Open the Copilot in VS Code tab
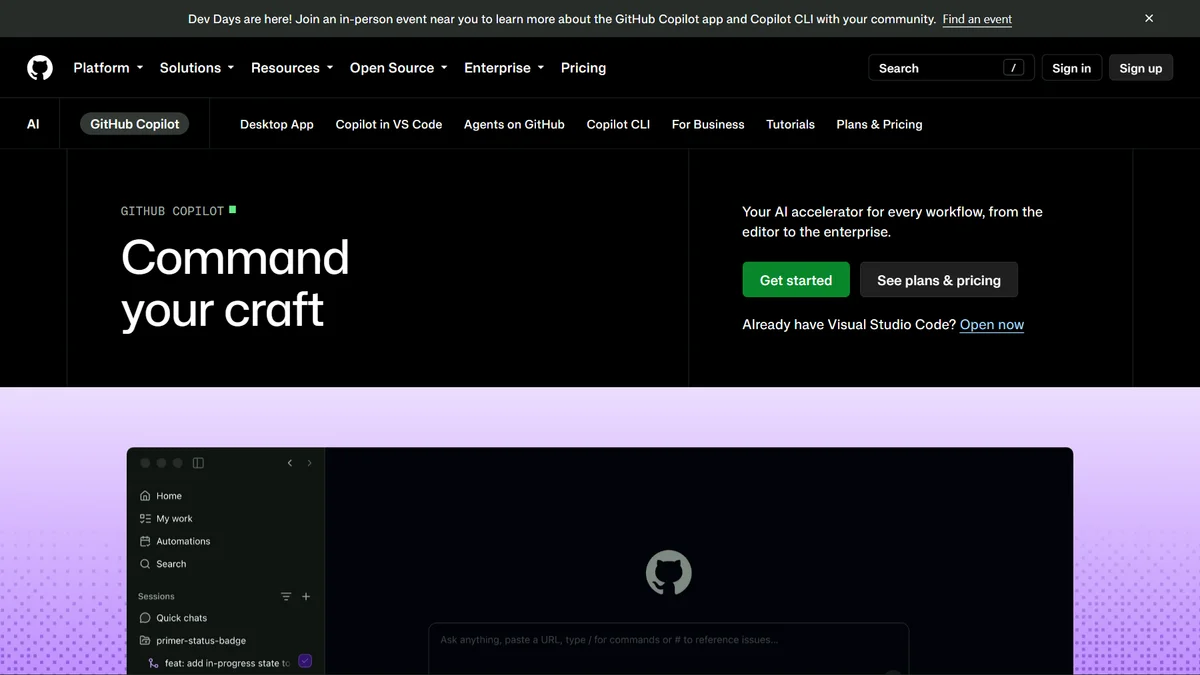 coord(389,124)
